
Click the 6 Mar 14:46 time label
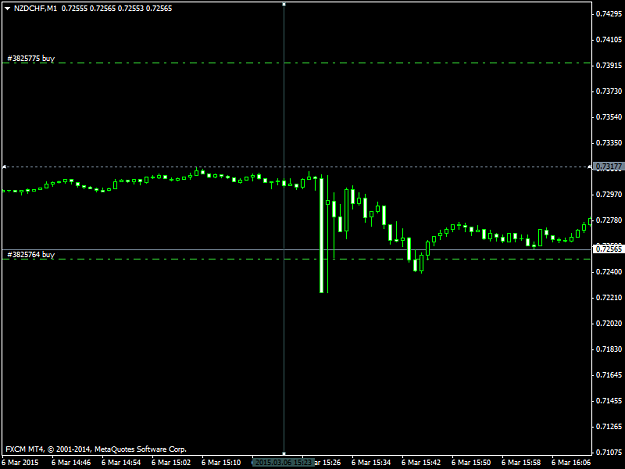(71, 463)
